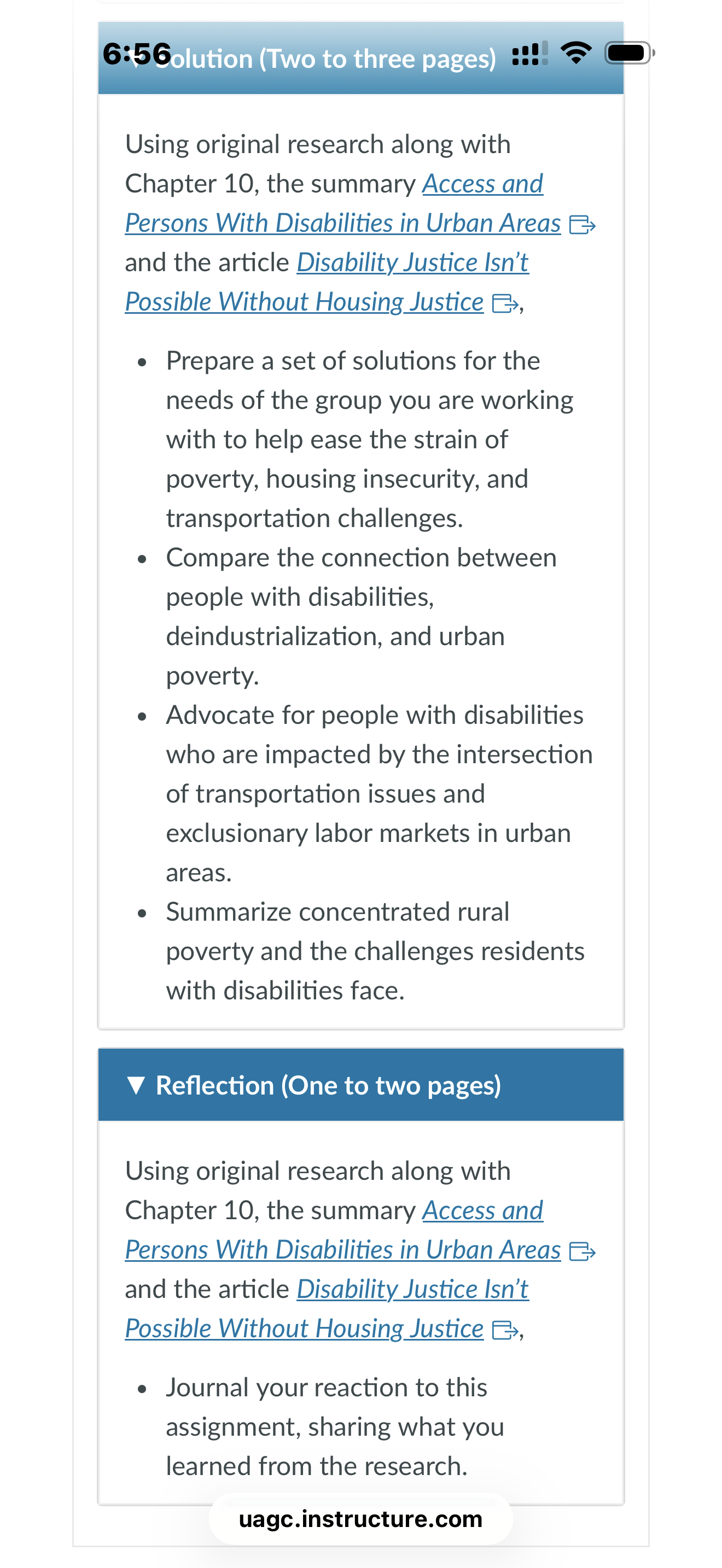Click the "Journal your reaction" bullet text
The height and width of the screenshot is (1568, 722).
pos(335,1427)
